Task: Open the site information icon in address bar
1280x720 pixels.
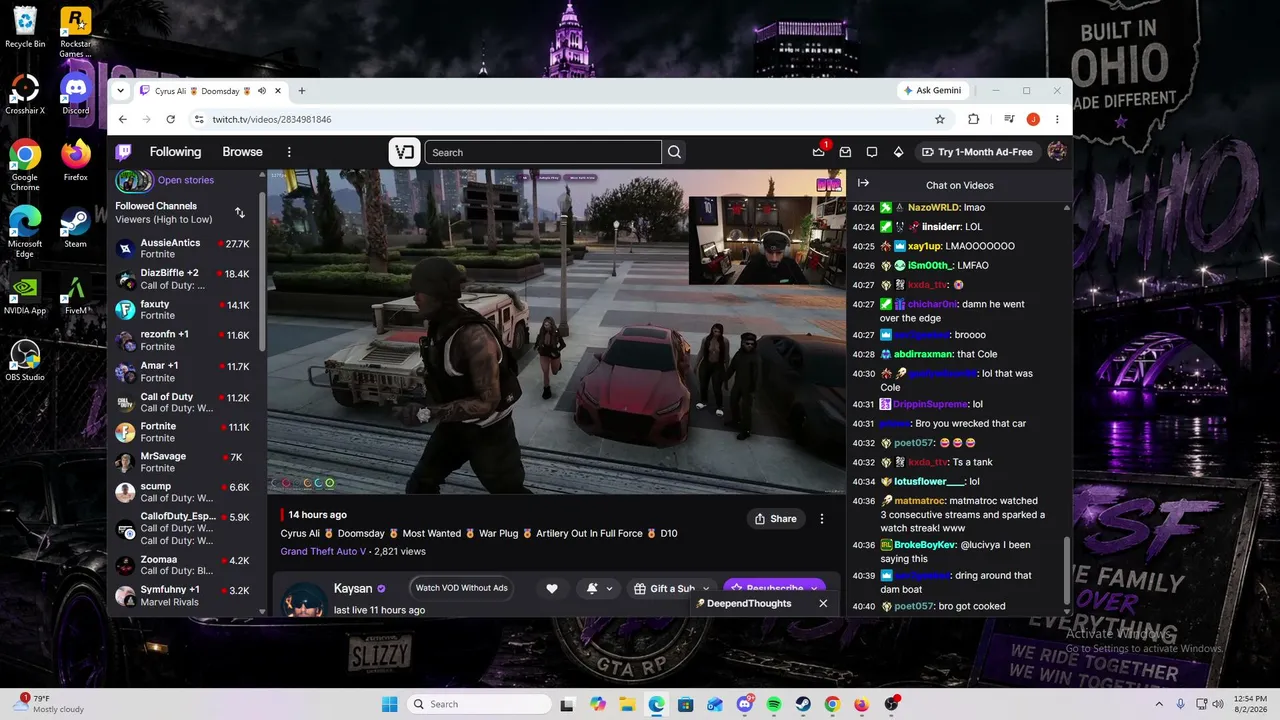Action: (199, 119)
